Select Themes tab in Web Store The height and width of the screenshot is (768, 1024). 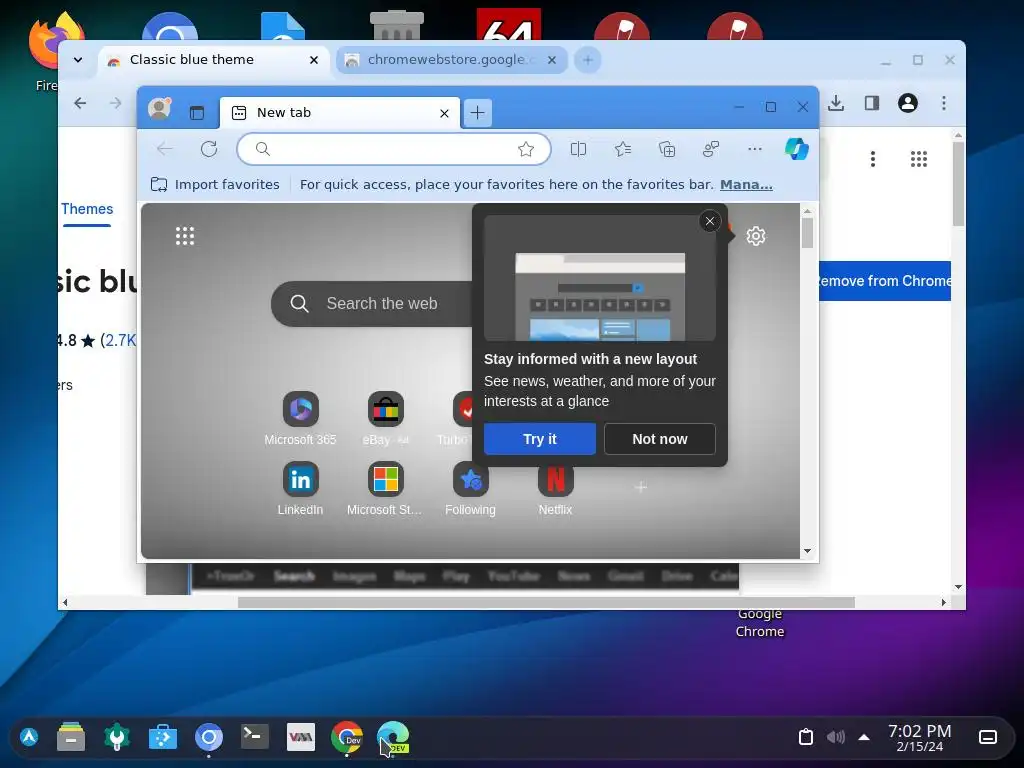point(87,209)
